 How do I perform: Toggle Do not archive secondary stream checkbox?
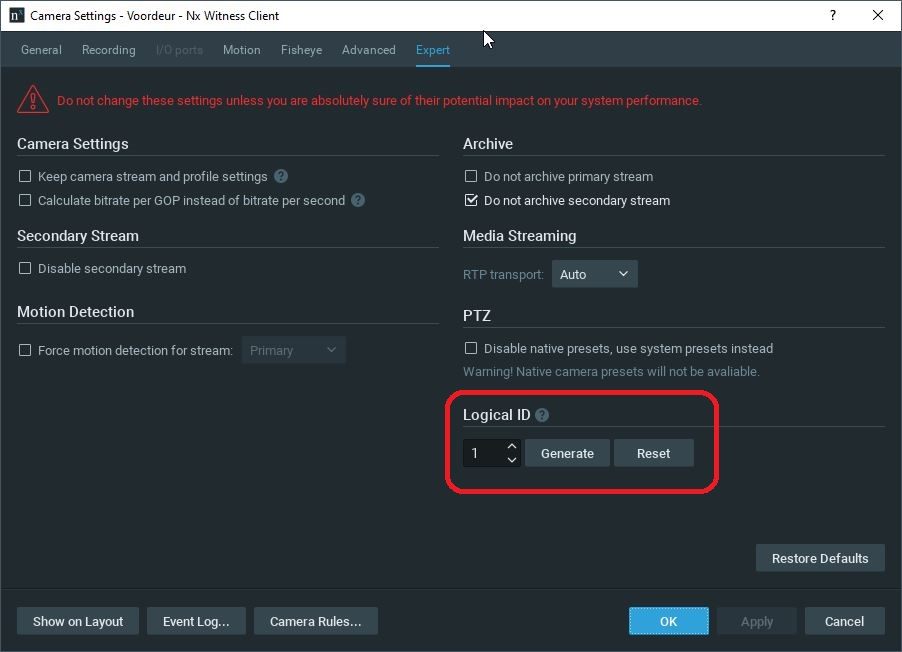tap(471, 200)
